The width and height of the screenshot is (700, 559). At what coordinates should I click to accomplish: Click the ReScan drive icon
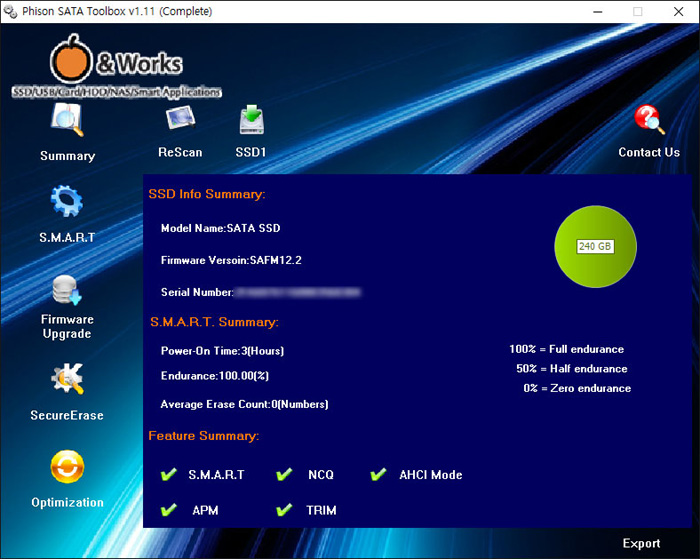(180, 117)
